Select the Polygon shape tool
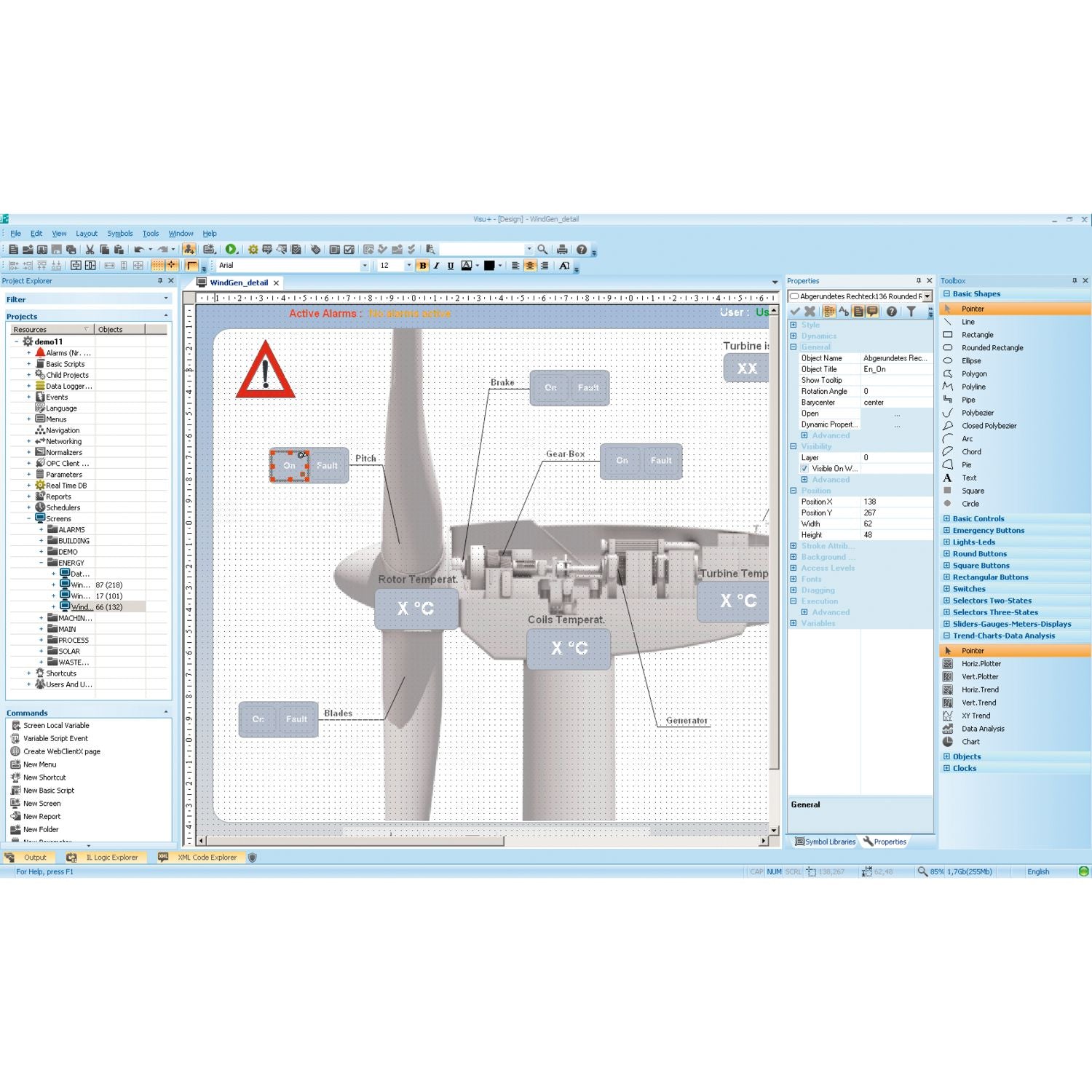 (x=973, y=374)
